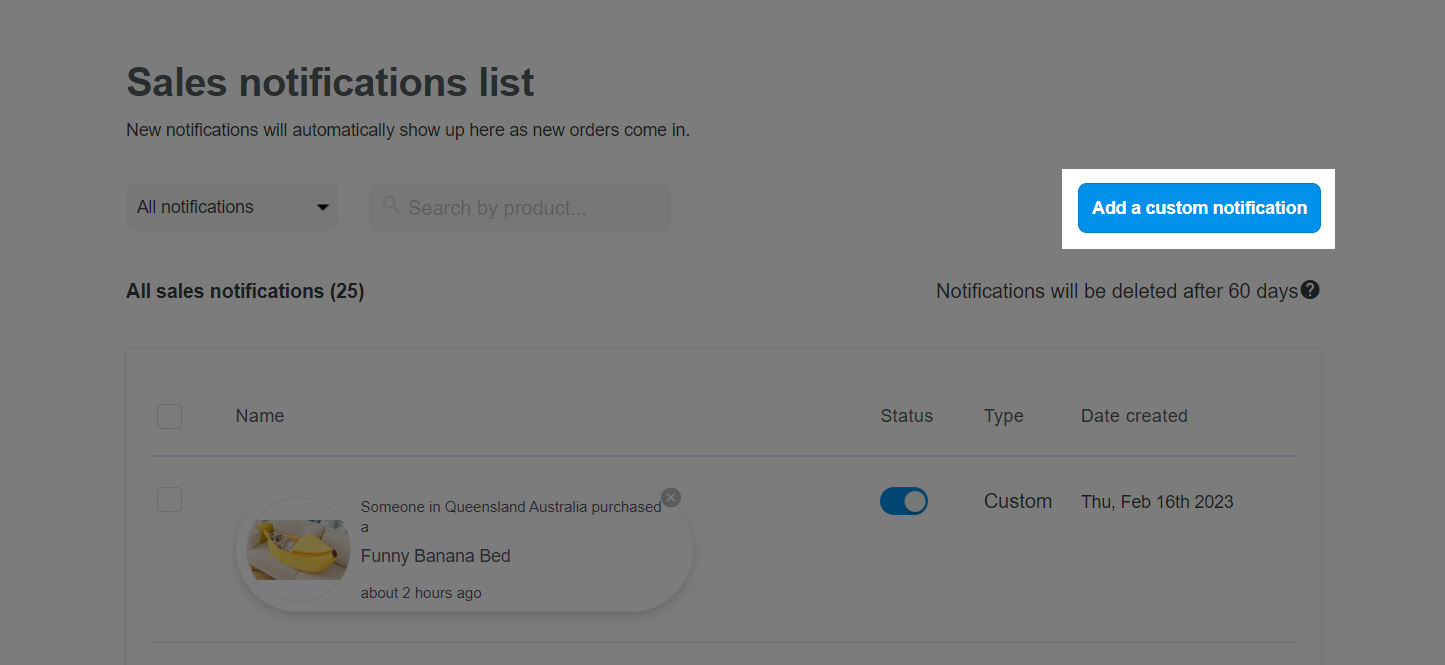Click the Custom type label
Viewport: 1445px width, 665px height.
1018,501
